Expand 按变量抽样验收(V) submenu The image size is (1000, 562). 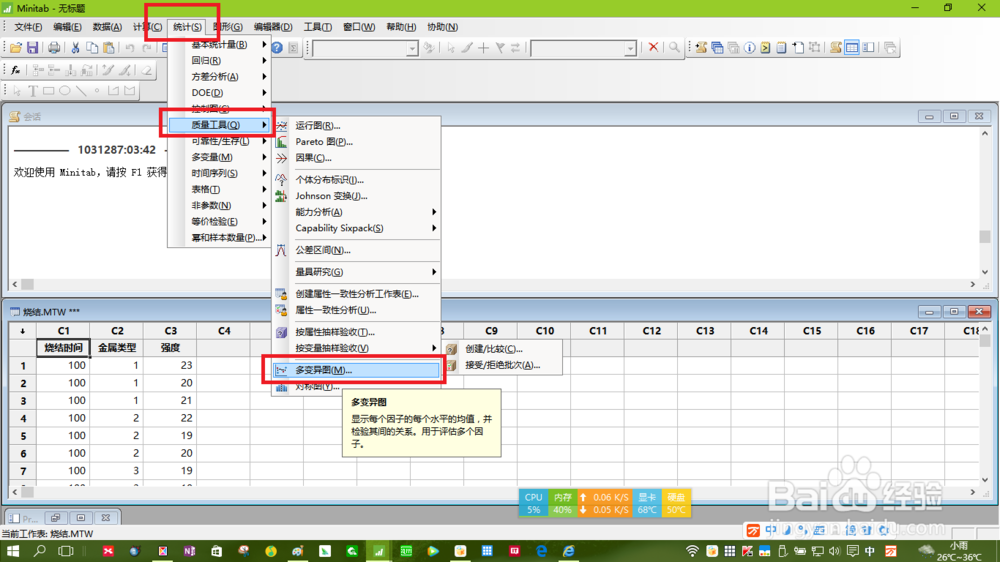pyautogui.click(x=357, y=348)
